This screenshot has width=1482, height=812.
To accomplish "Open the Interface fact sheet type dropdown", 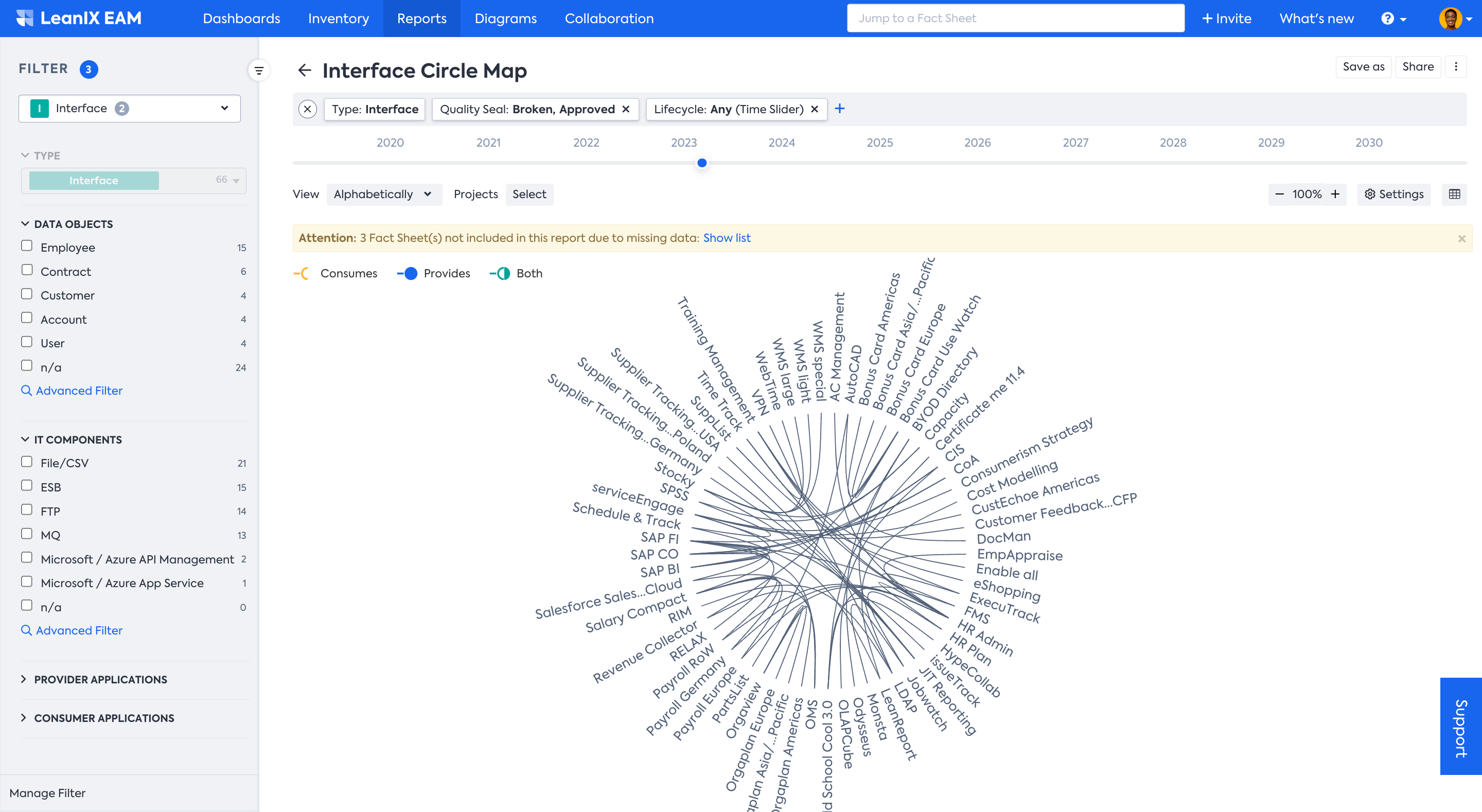I will [130, 108].
